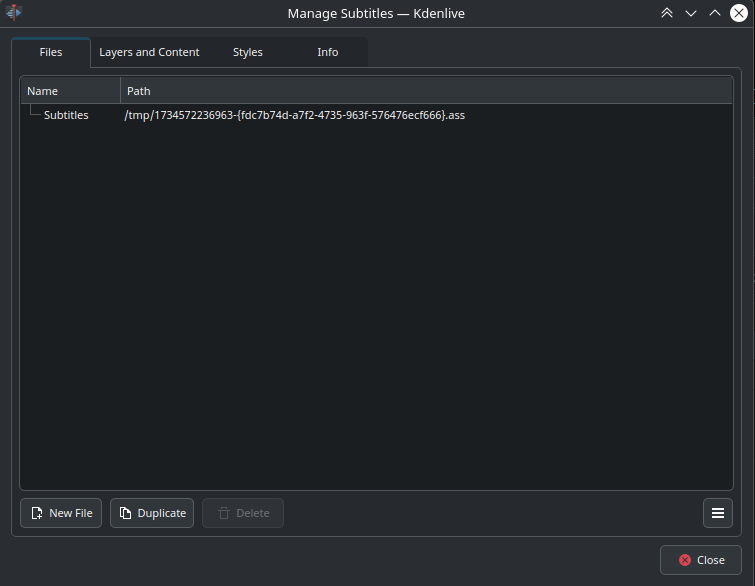Switch to the Files tab
755x586 pixels.
(x=50, y=52)
